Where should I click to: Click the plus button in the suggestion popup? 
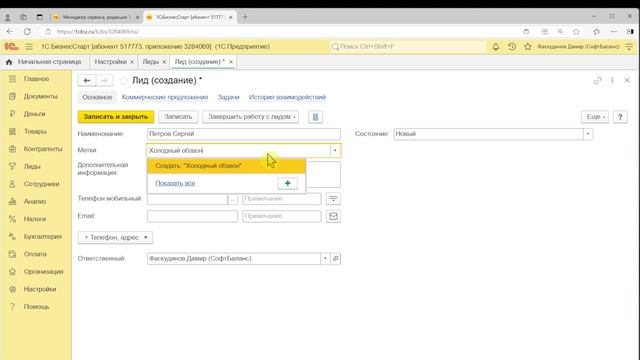tap(287, 183)
